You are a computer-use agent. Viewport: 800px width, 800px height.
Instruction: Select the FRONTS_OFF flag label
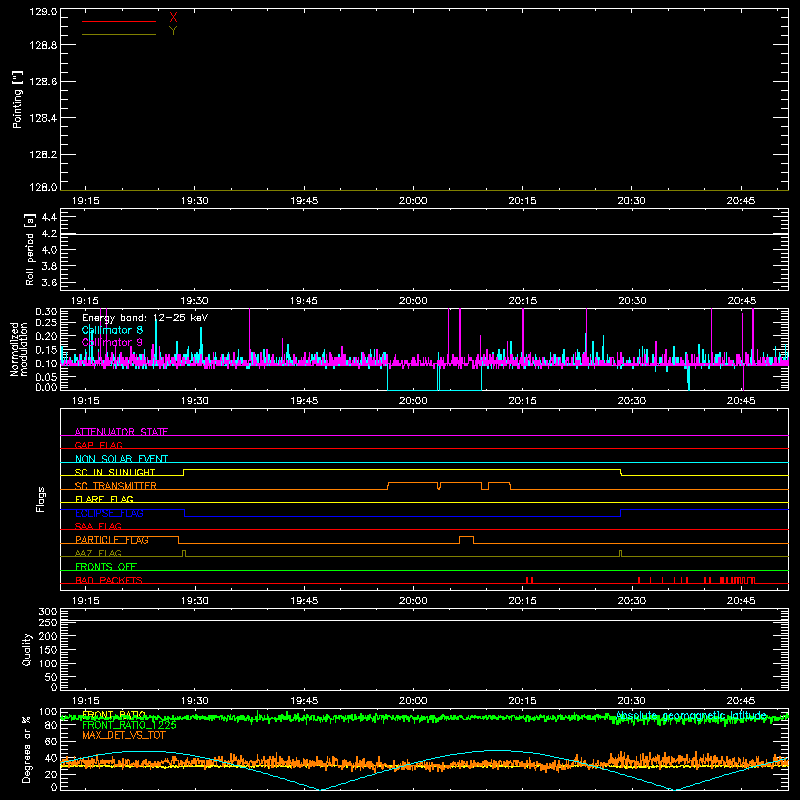(106, 567)
